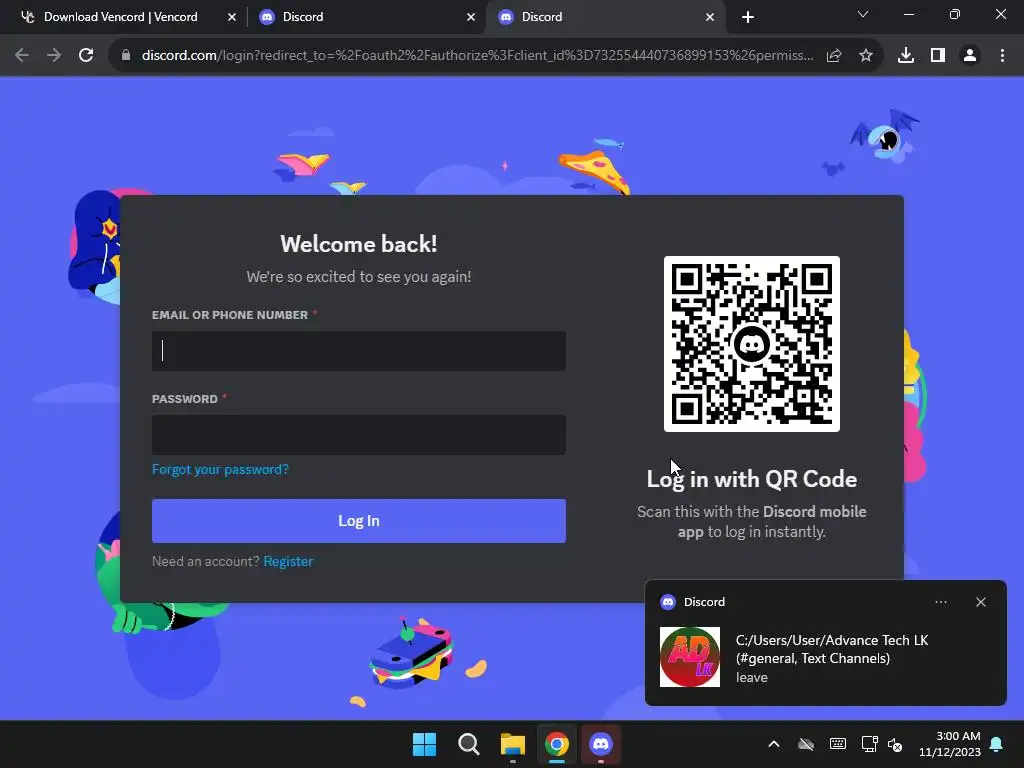
Task: Click the 'Discord' header in the notification toast
Action: pos(704,602)
